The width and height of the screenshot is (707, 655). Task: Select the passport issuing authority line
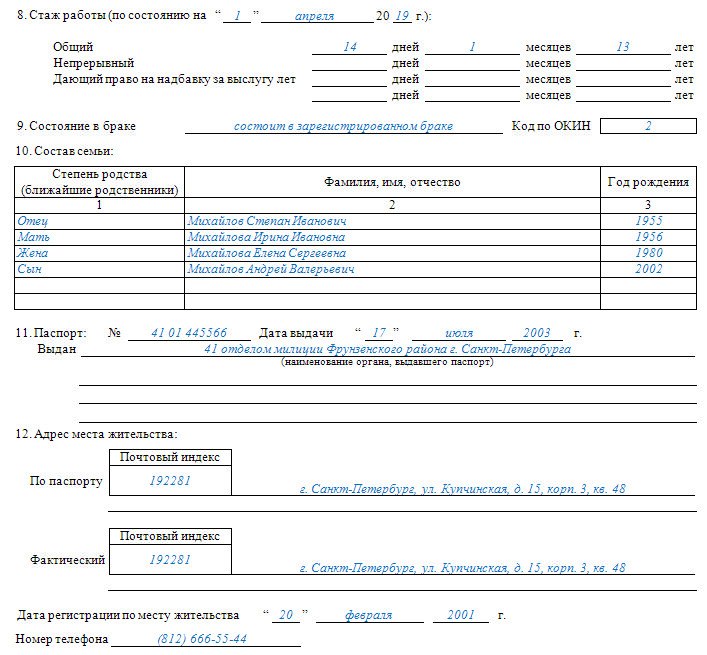(386, 350)
